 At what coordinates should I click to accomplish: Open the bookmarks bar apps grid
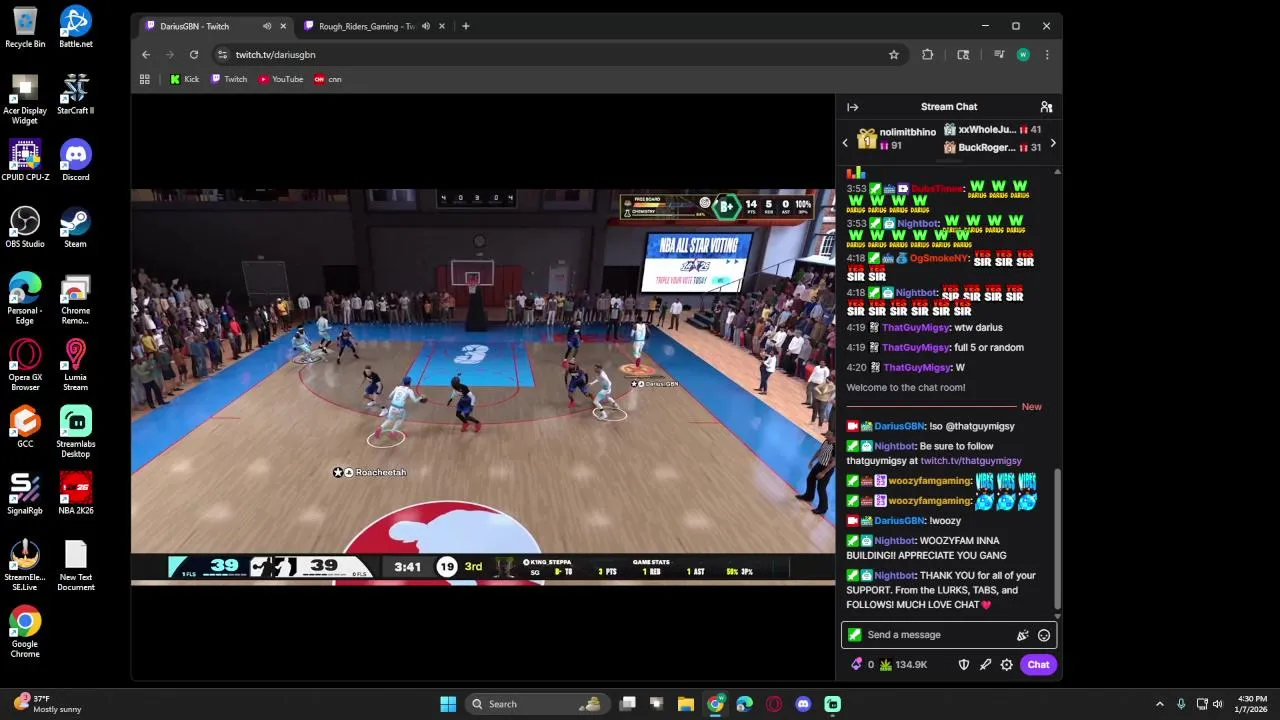tap(145, 79)
